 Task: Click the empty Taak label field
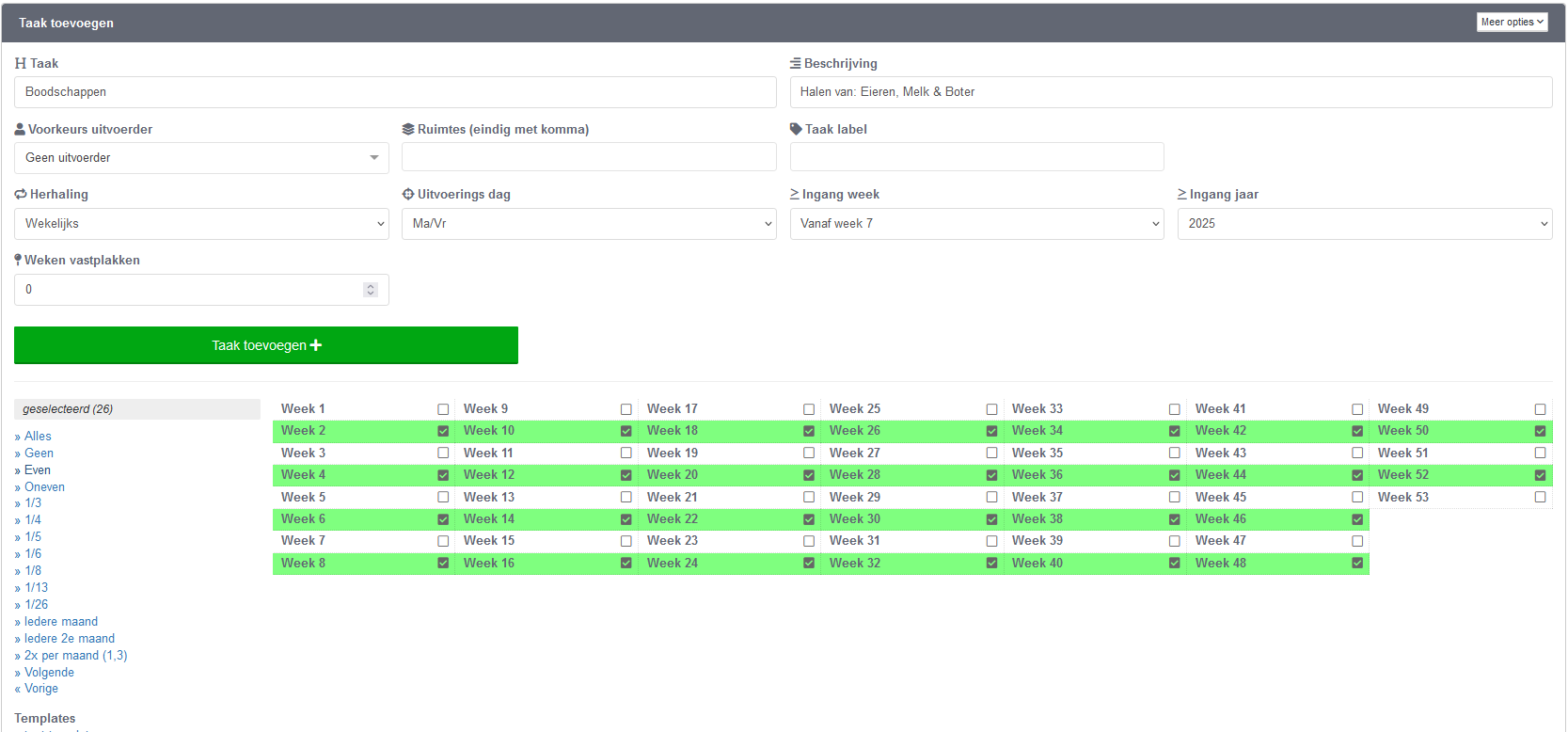977,157
